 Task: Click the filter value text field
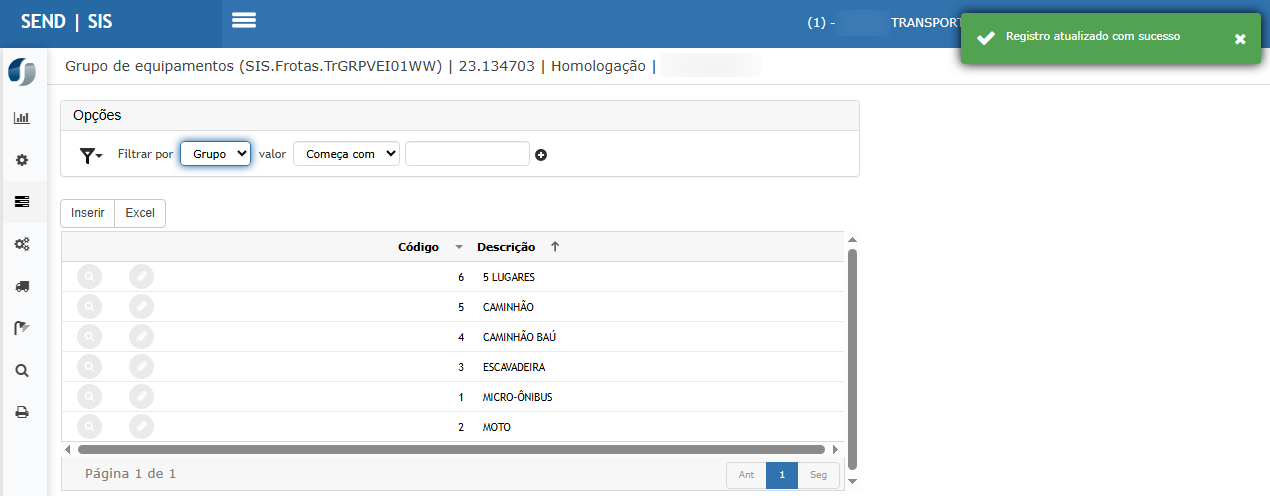click(466, 154)
